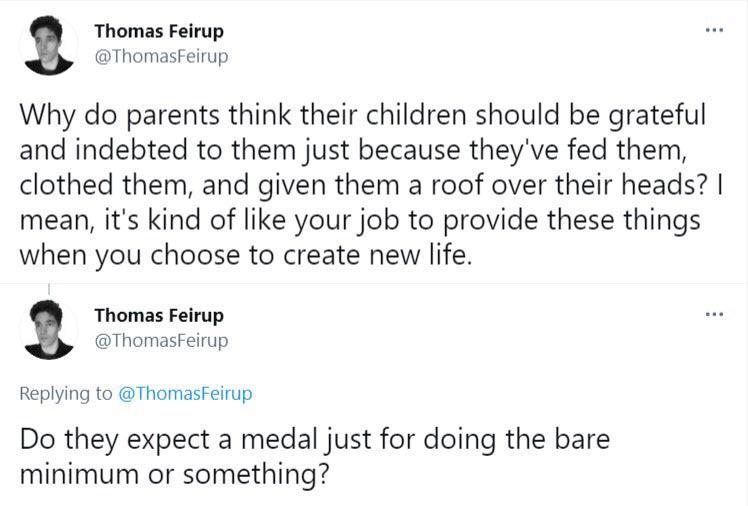
Task: Expand the three-dot menu on the reply tweet
Action: 712,315
